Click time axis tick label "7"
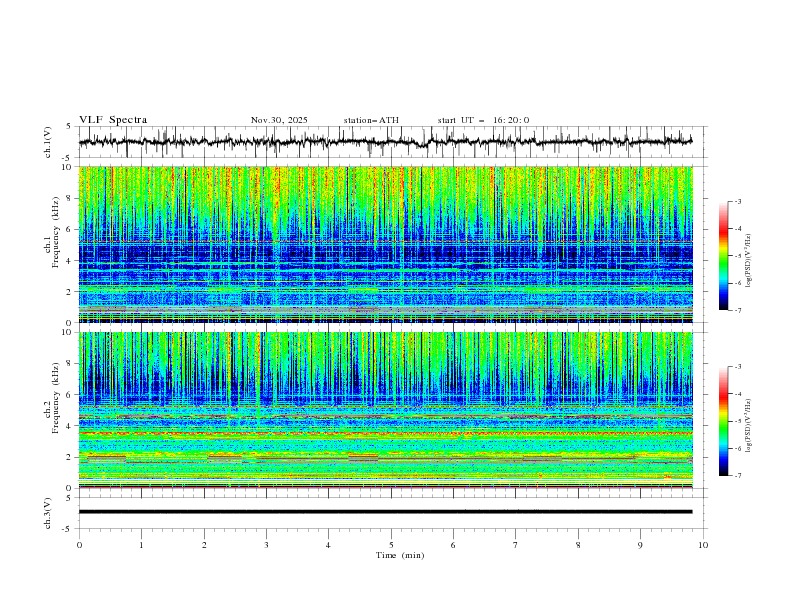The height and width of the screenshot is (612, 792). 516,545
